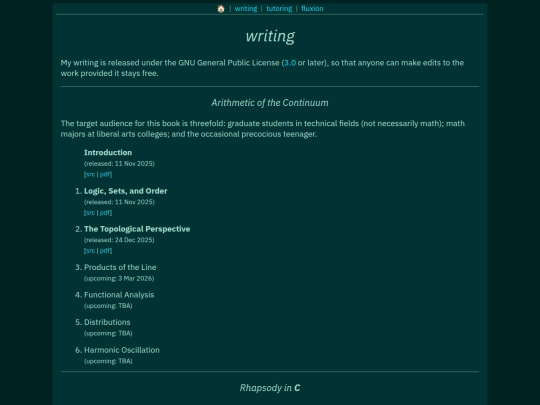
Task: Click '(released: 24 Dec 2025)' date text
Action: [119, 240]
